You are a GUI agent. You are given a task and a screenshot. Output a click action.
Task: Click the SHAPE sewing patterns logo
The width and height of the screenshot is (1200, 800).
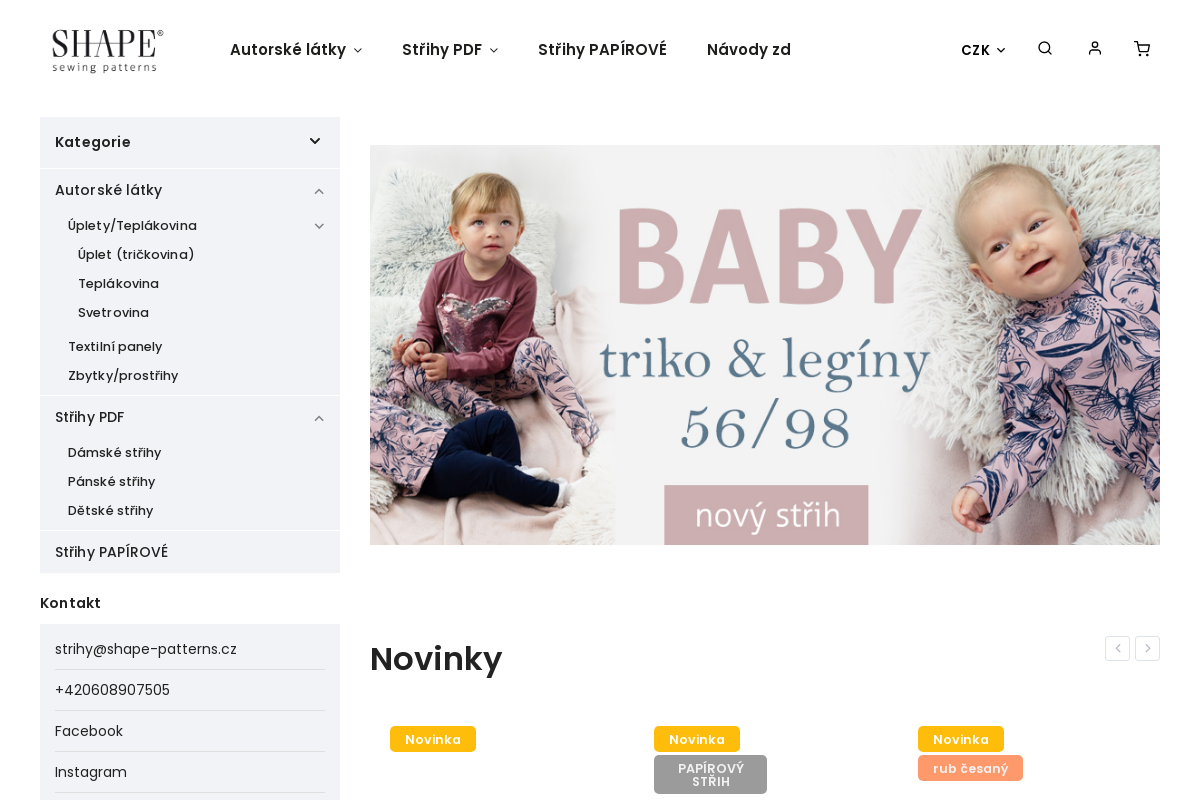coord(107,50)
